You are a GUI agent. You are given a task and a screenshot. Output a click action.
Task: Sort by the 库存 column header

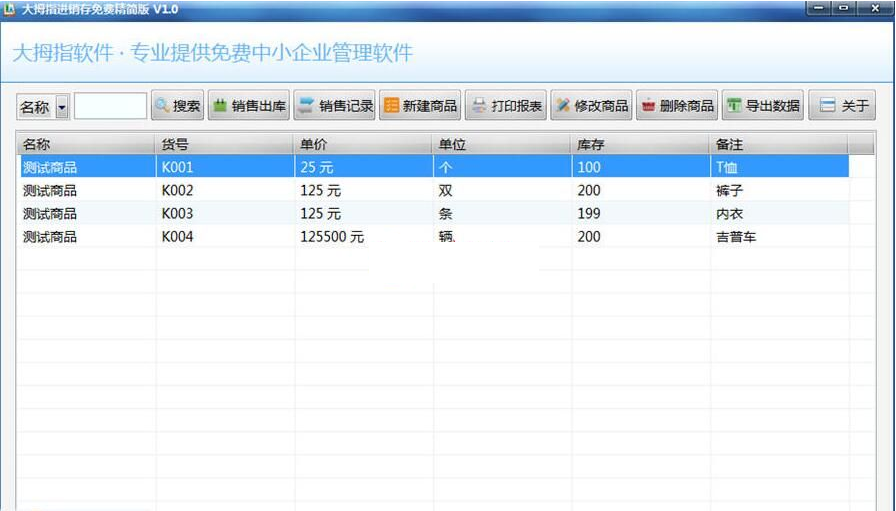pos(640,144)
